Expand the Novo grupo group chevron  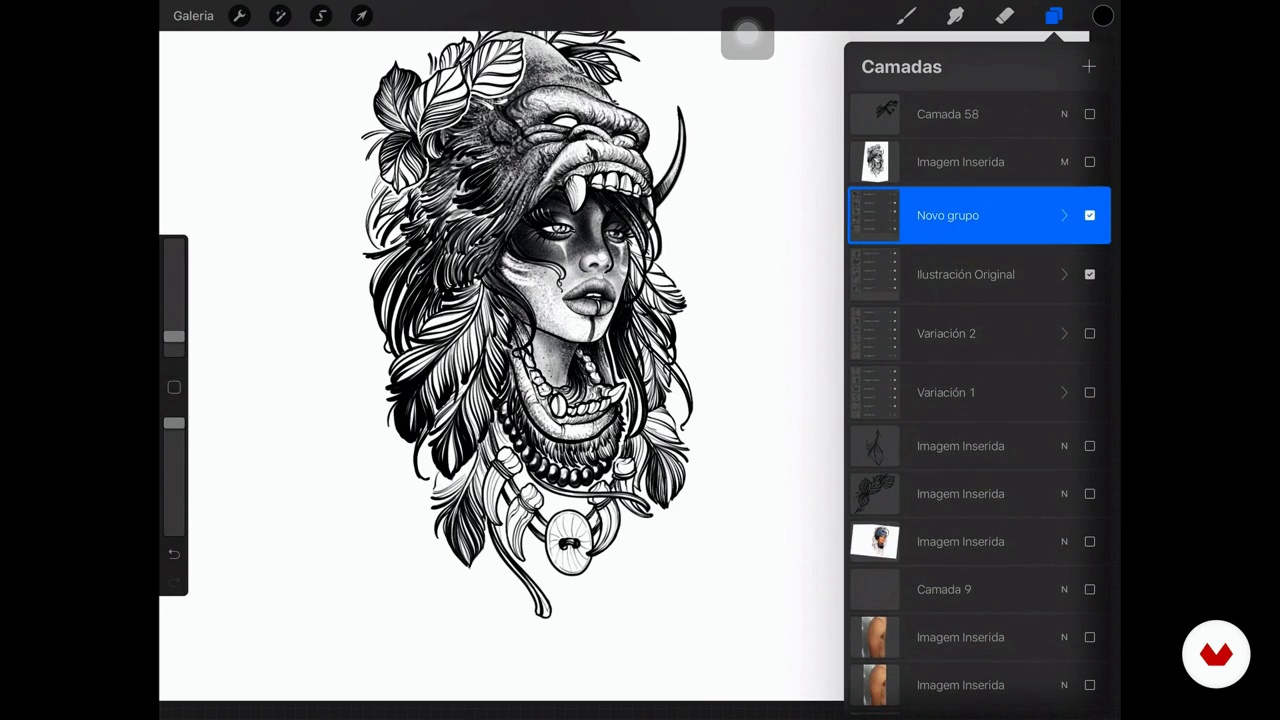pyautogui.click(x=1064, y=215)
